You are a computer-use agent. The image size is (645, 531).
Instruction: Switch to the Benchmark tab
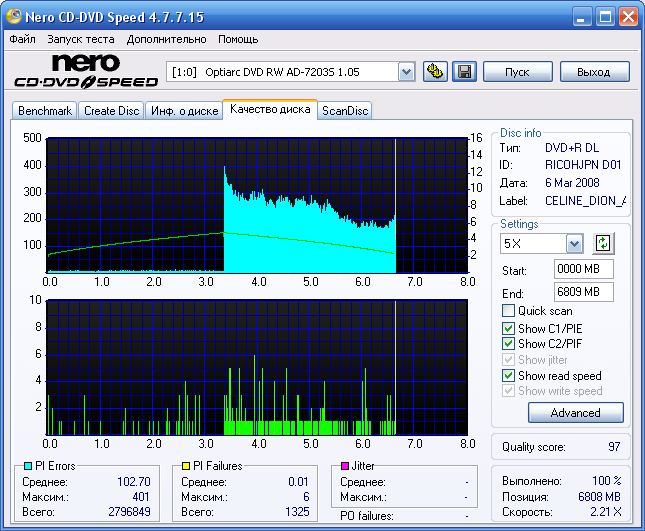[45, 111]
